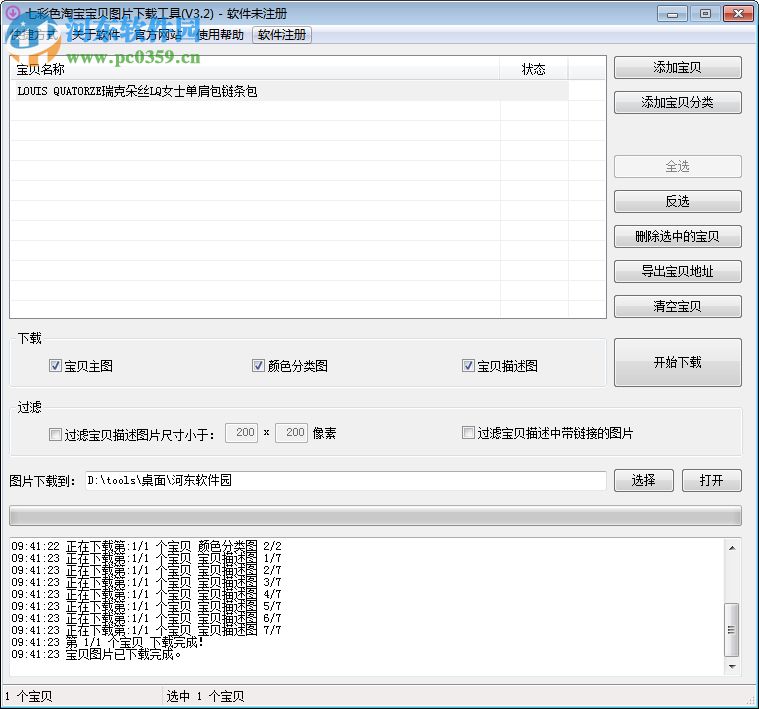The image size is (759, 709).
Task: Click status bar text 选中 1 个宝贝
Action: click(205, 696)
